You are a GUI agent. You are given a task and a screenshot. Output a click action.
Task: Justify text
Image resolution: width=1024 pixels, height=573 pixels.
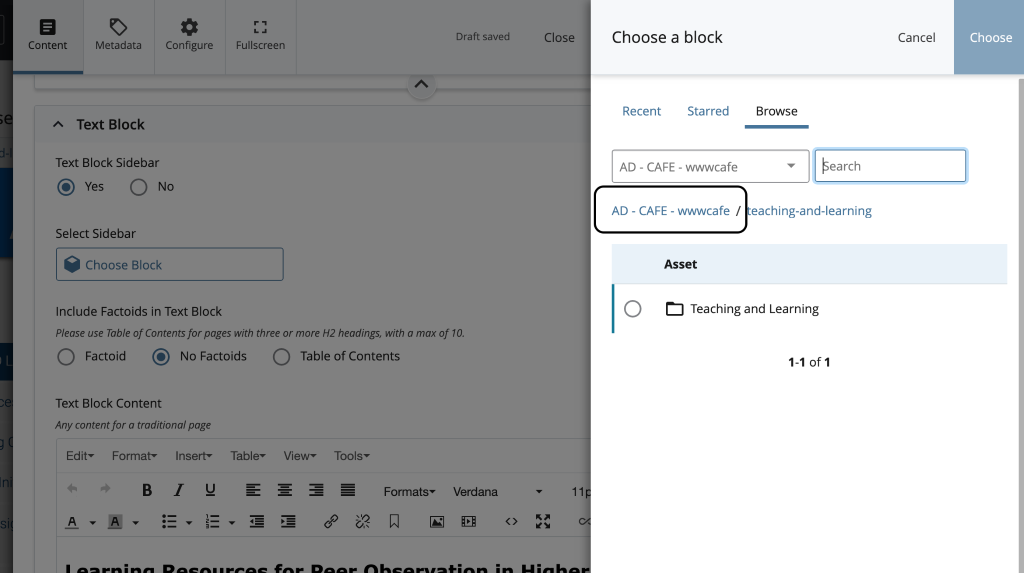pyautogui.click(x=348, y=490)
